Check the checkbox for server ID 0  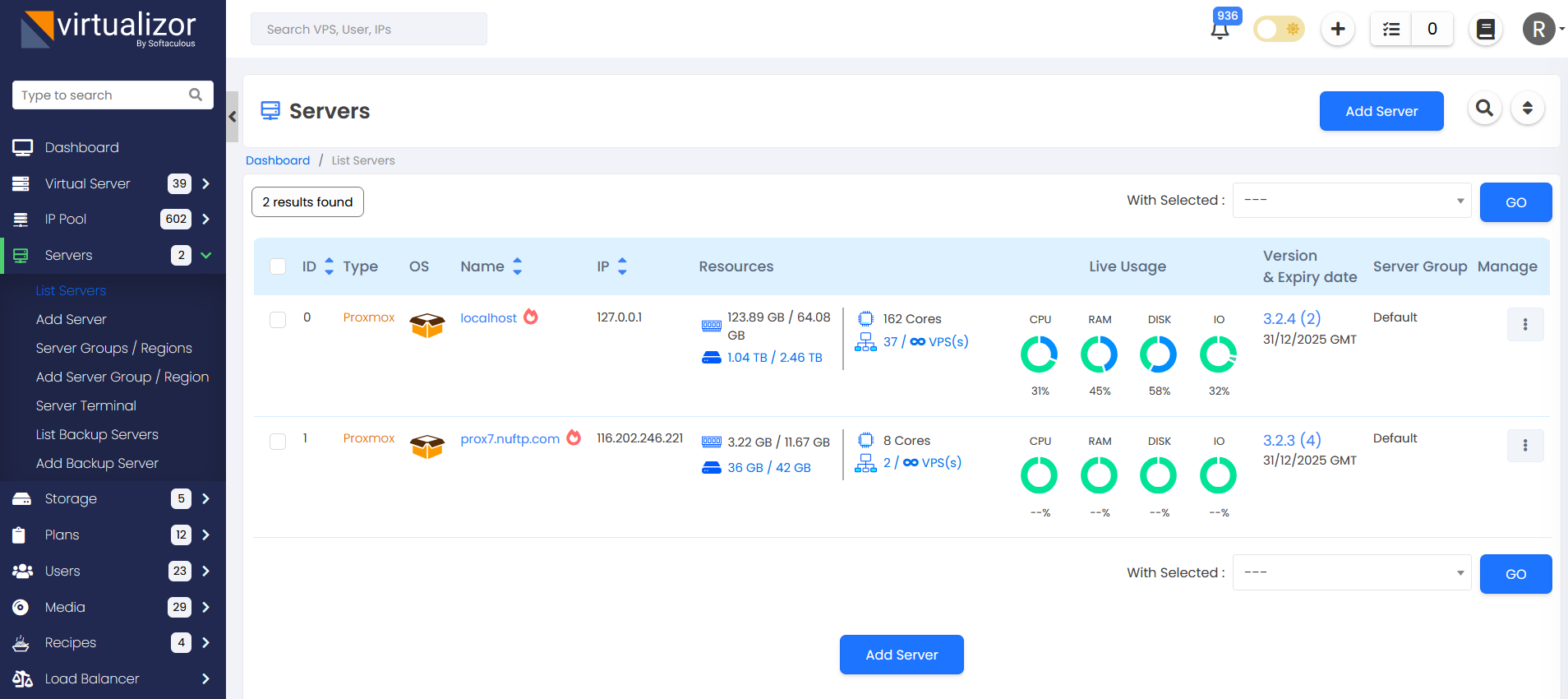(x=278, y=320)
